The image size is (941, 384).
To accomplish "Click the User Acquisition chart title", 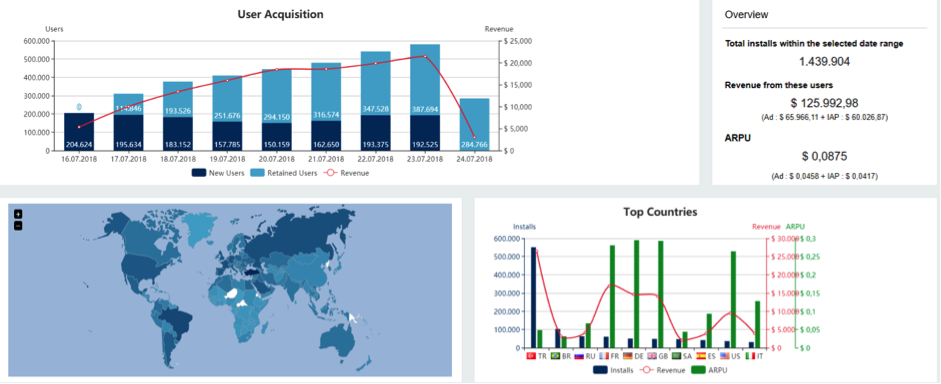I will coord(280,14).
